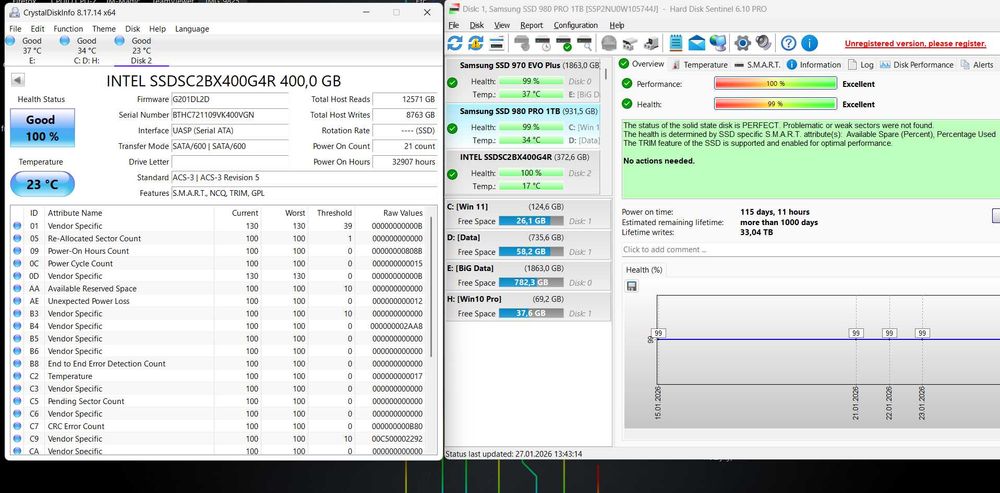The height and width of the screenshot is (493, 1000).
Task: Select the H: [Win10 Pro] partition entry
Action: point(529,306)
